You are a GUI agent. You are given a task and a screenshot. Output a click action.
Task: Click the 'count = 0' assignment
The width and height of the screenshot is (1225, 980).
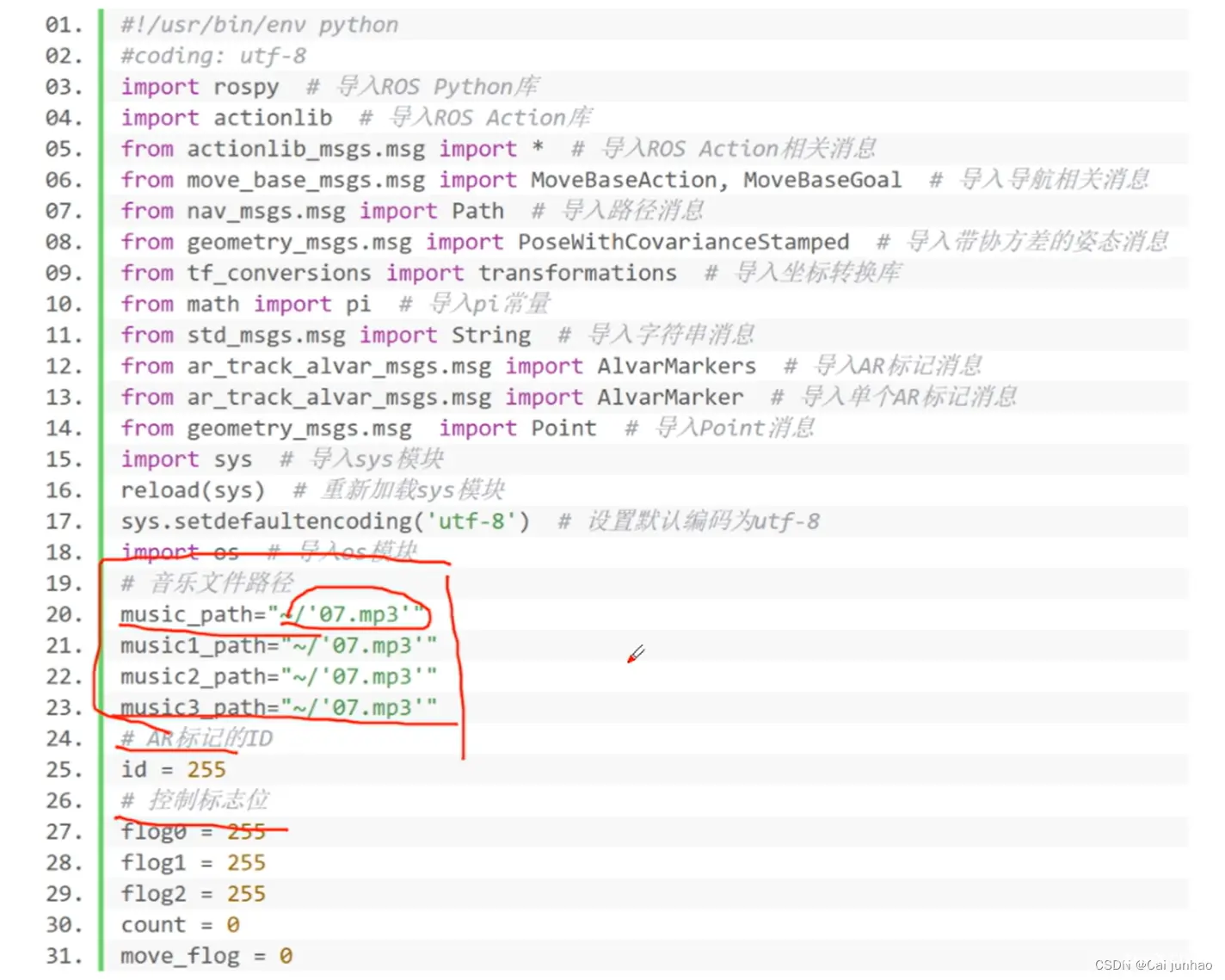click(180, 924)
